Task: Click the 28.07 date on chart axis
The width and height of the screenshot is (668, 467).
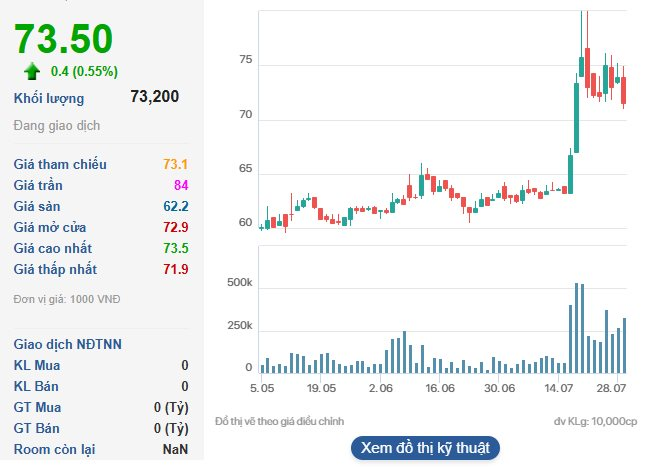Action: tap(611, 388)
